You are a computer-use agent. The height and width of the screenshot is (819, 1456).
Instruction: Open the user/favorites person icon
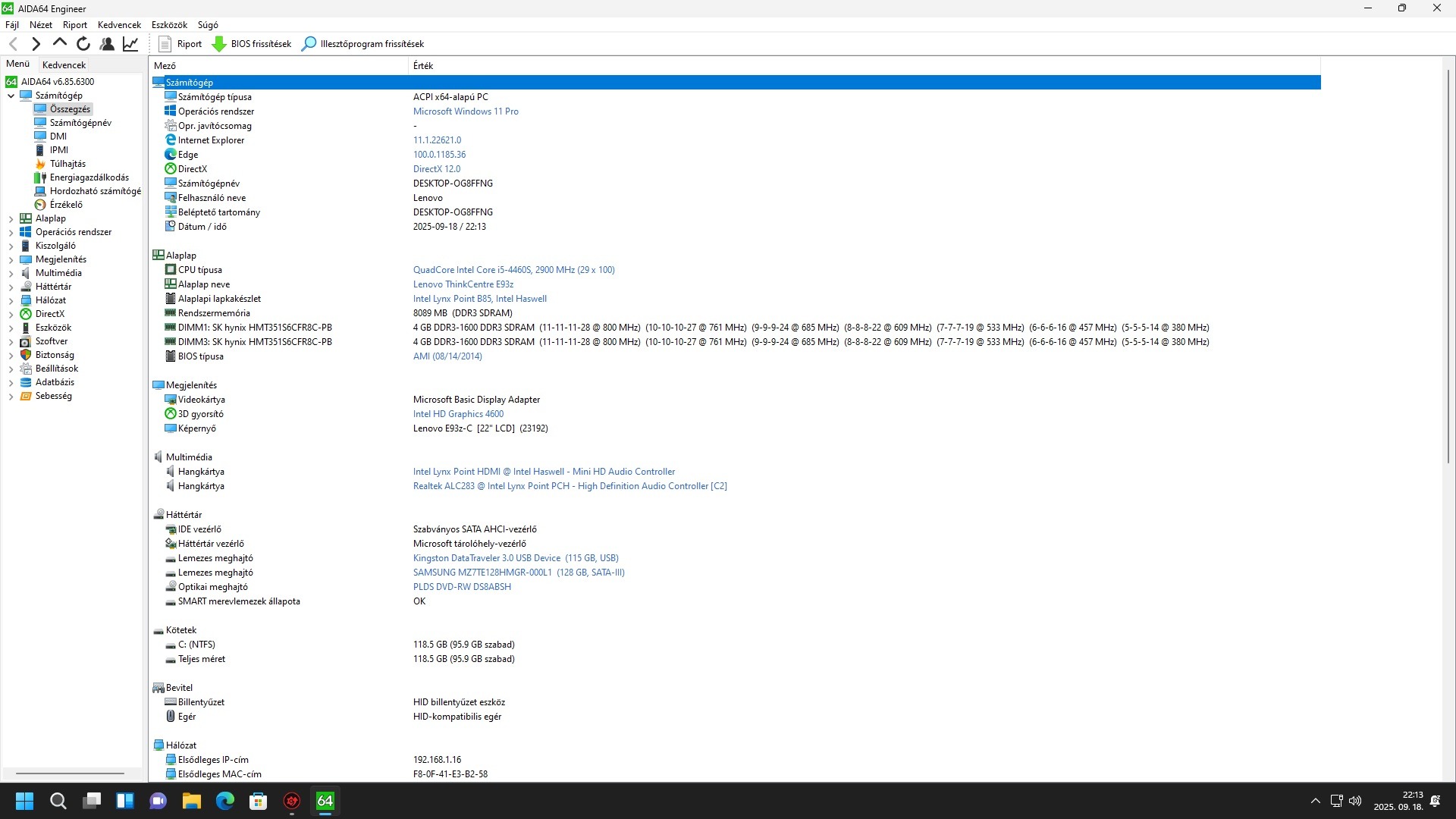tap(107, 44)
